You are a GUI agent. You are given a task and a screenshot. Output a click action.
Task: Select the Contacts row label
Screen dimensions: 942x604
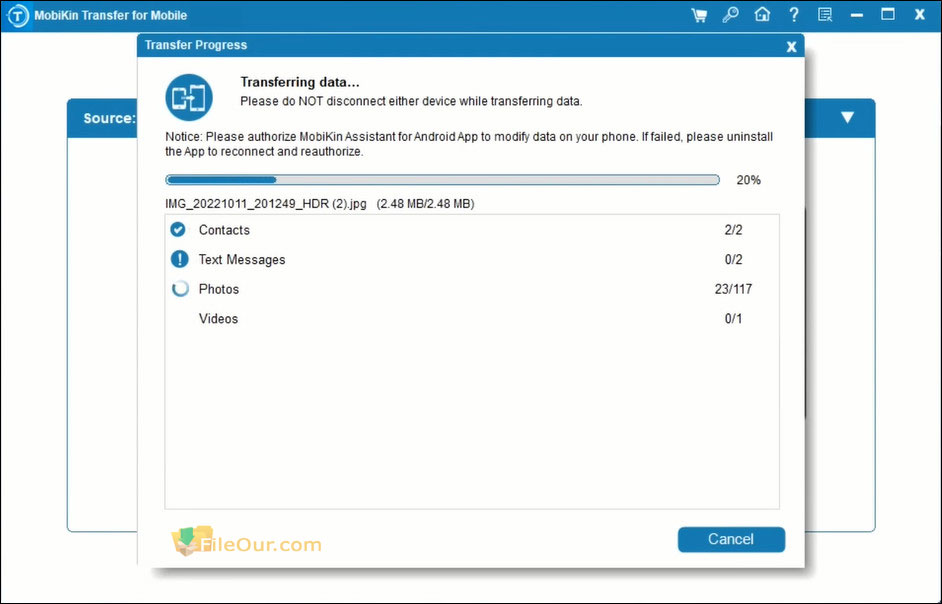point(224,230)
